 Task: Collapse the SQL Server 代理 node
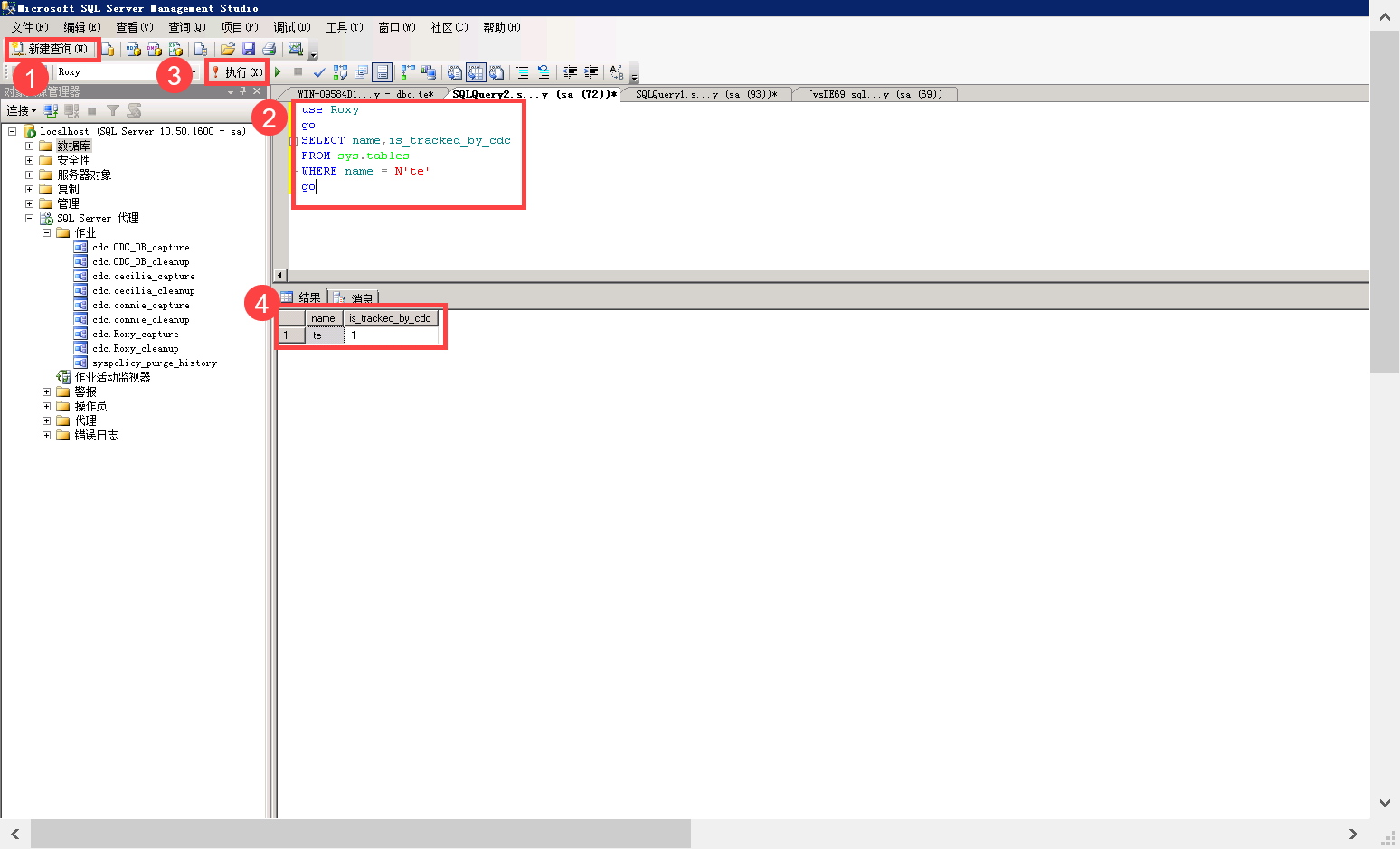click(x=29, y=218)
